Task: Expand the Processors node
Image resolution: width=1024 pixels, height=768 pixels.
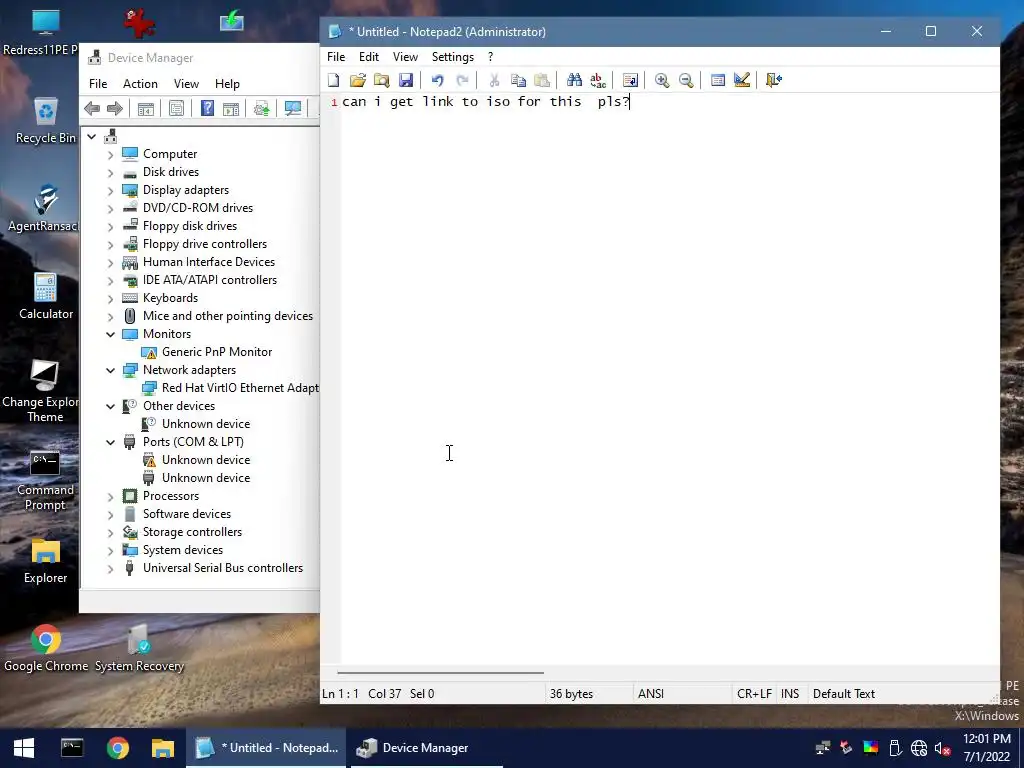Action: tap(110, 497)
